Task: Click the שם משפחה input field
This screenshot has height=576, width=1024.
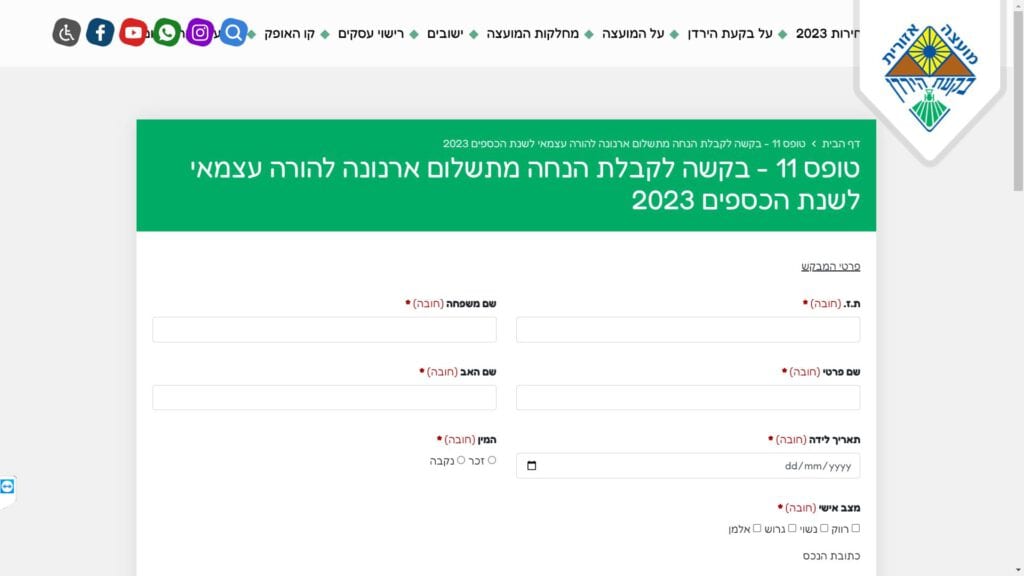Action: pyautogui.click(x=324, y=330)
